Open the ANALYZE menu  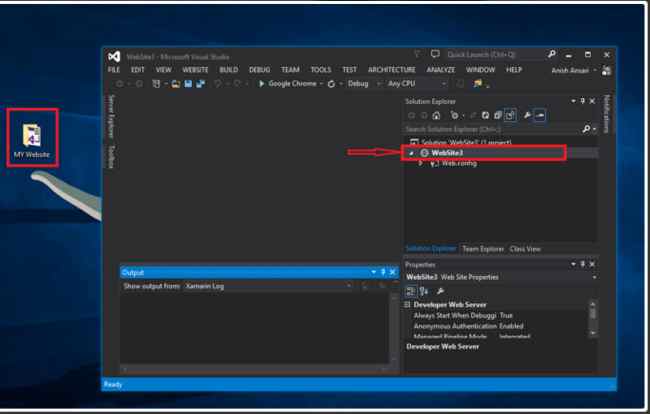[441, 70]
